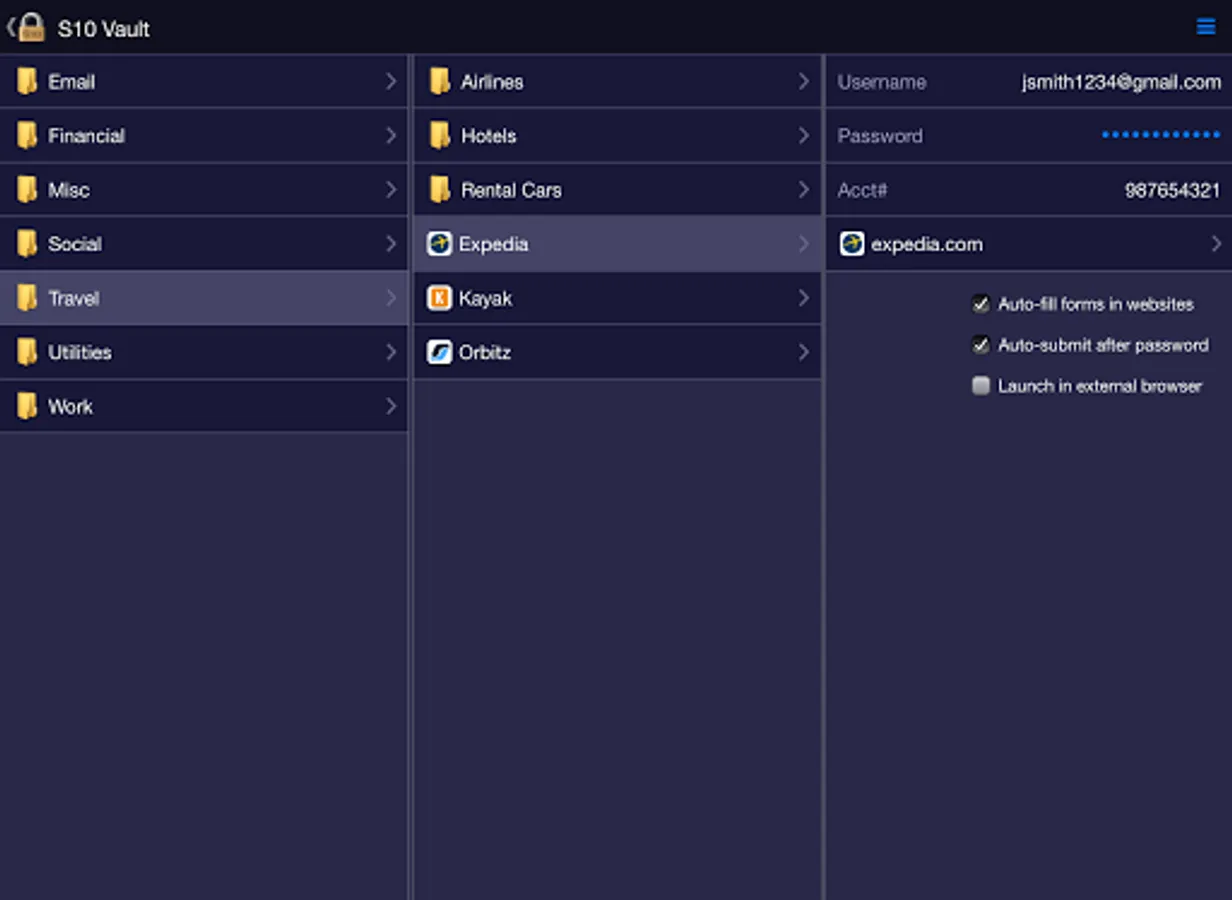The width and height of the screenshot is (1232, 900).
Task: Open the Work folder
Action: tap(203, 405)
